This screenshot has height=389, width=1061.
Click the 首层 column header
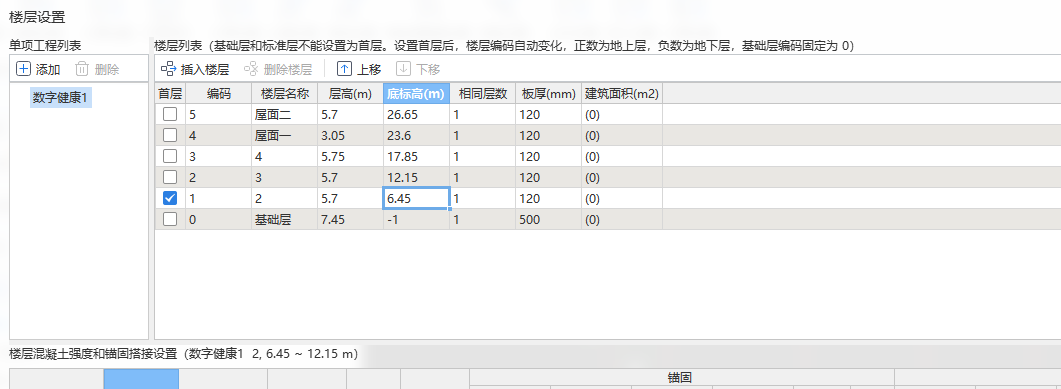coord(171,93)
